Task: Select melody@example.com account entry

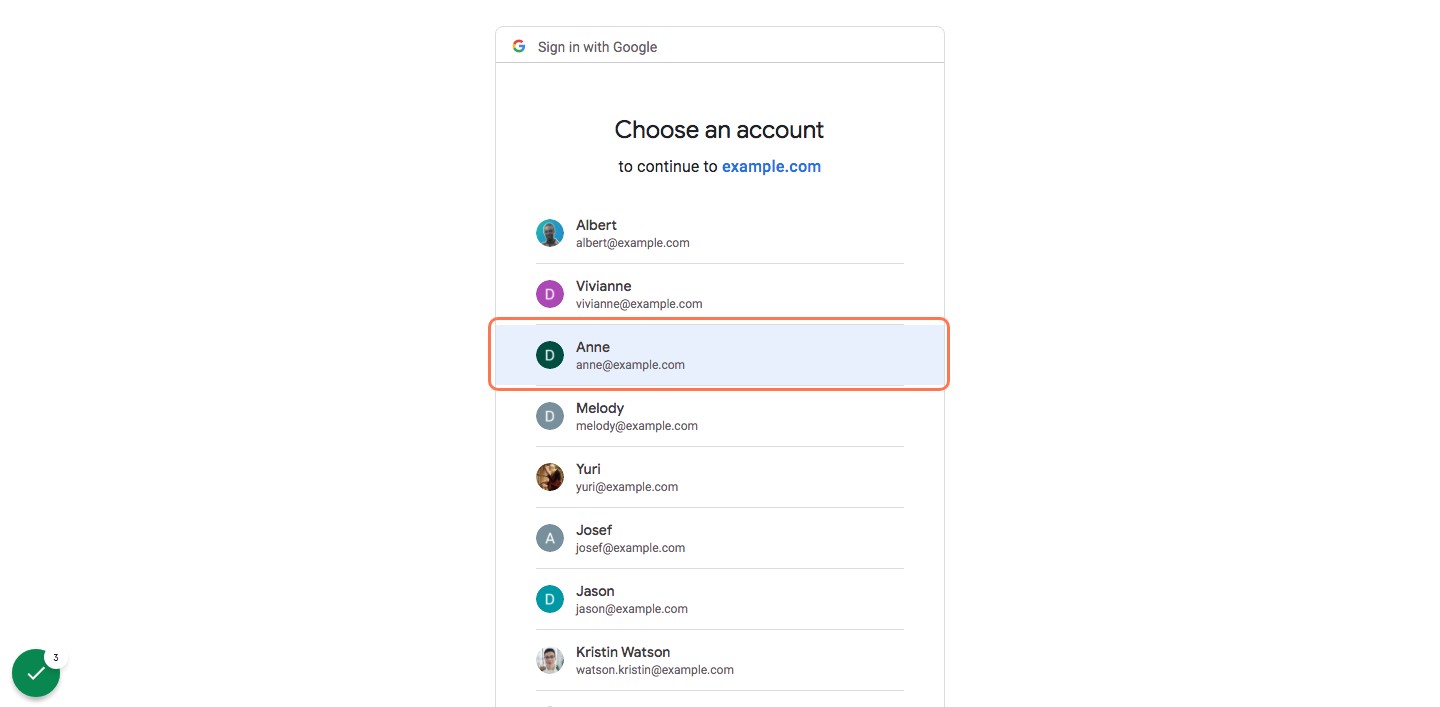Action: (719, 416)
